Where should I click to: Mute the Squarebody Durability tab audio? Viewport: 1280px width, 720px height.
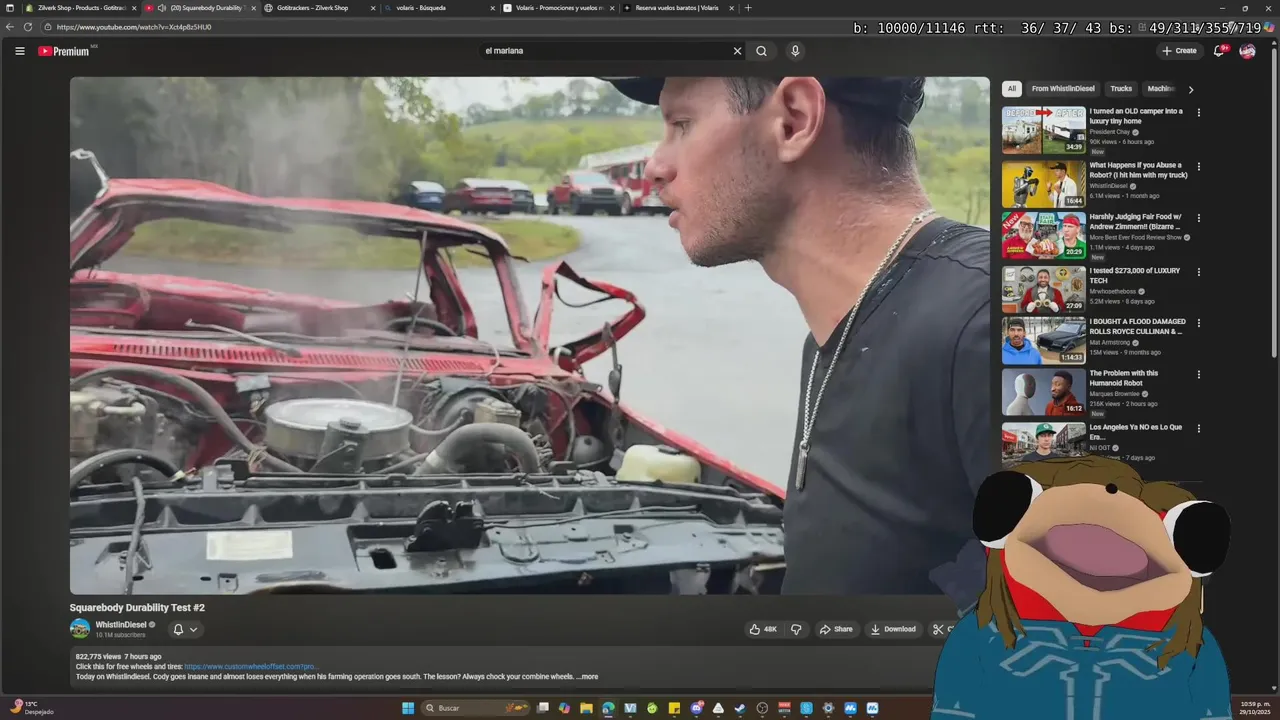point(162,8)
